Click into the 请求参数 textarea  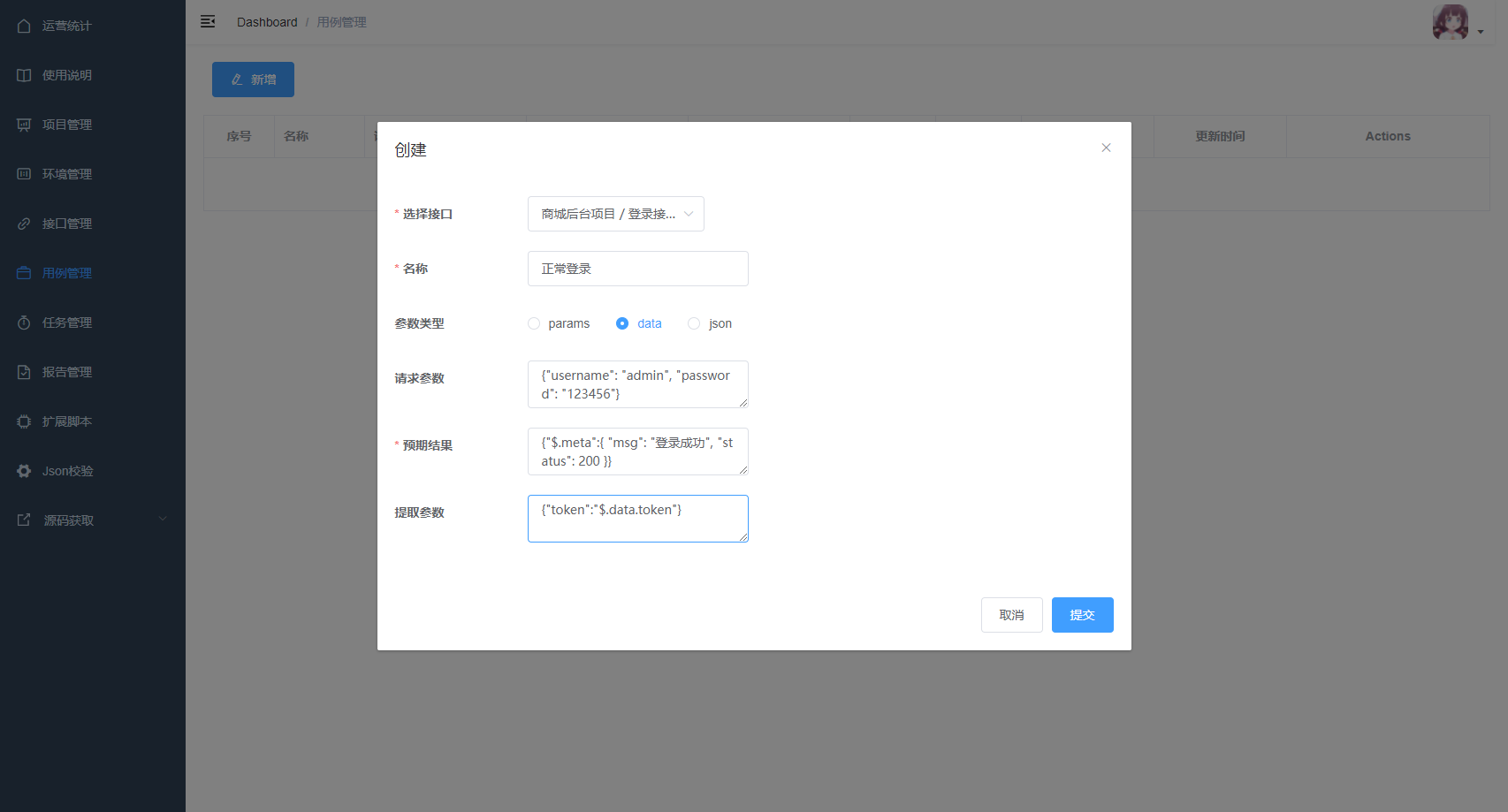[x=638, y=384]
